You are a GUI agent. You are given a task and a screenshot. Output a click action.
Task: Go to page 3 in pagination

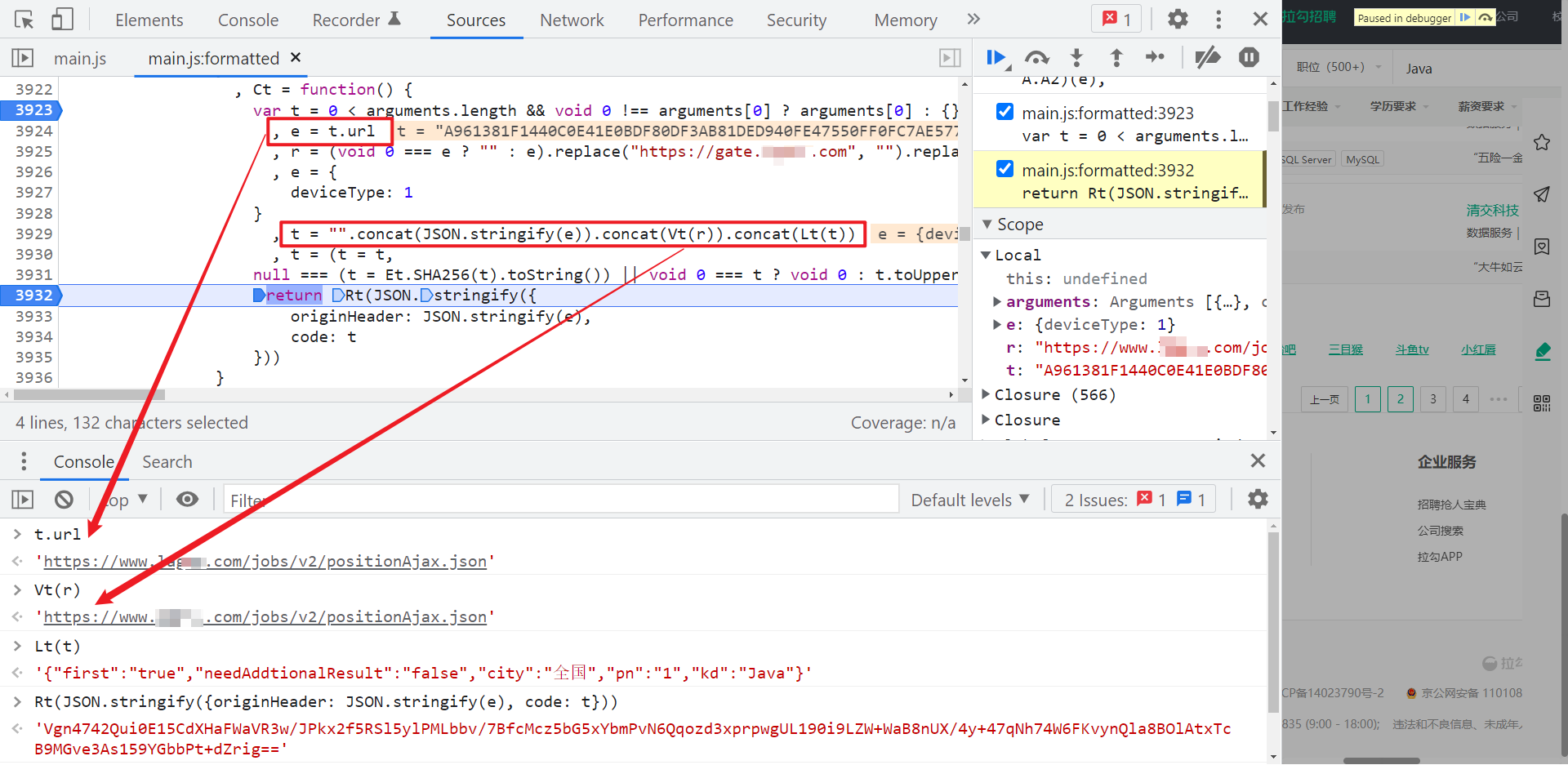1432,399
